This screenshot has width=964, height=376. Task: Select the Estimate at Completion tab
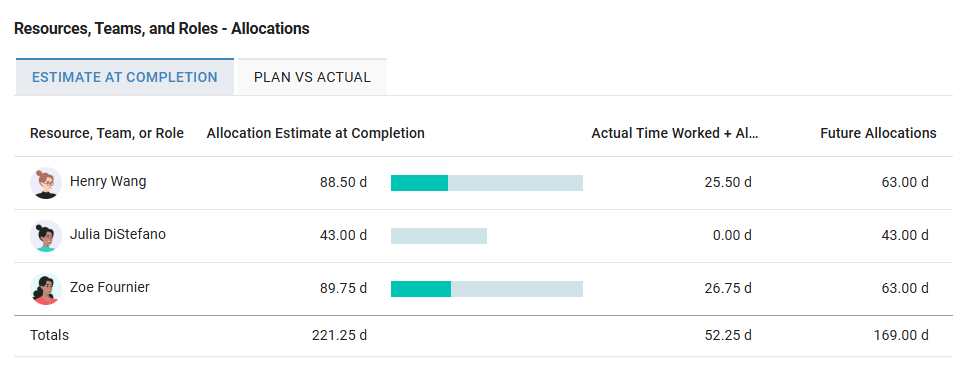tap(125, 77)
